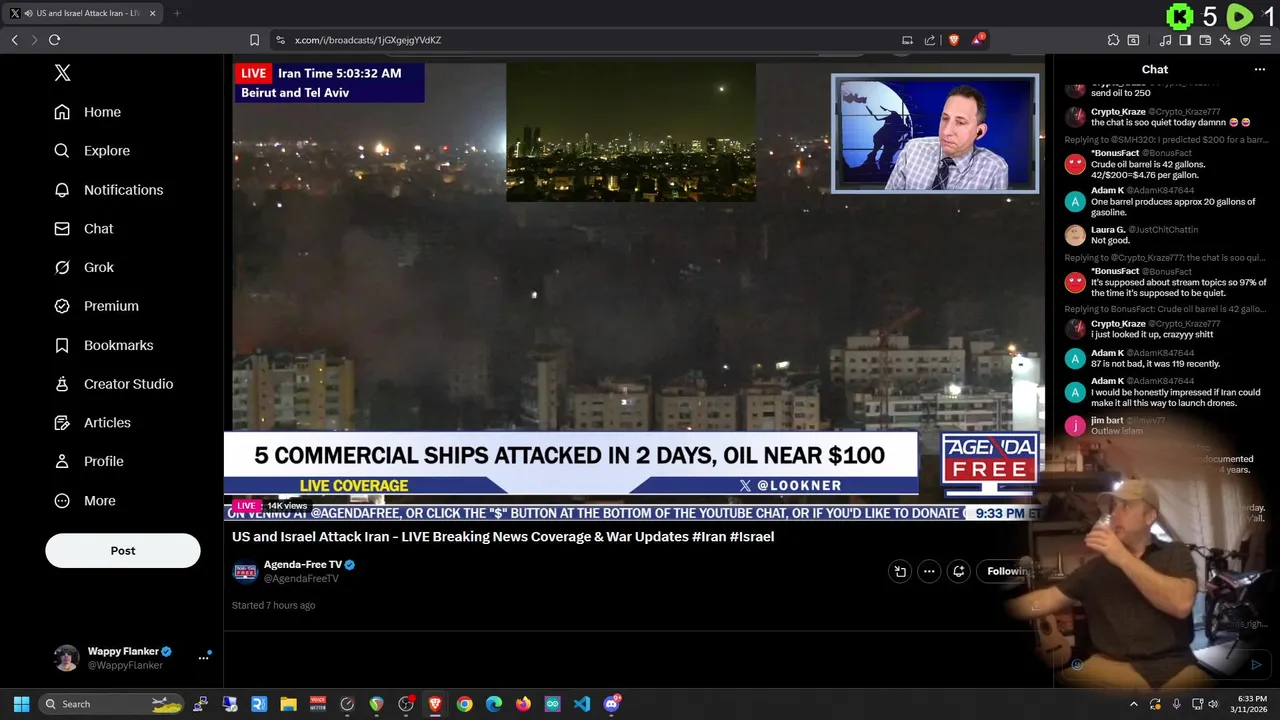Image resolution: width=1280 pixels, height=720 pixels.
Task: Open the Brave Wallet icon
Action: (x=1205, y=40)
